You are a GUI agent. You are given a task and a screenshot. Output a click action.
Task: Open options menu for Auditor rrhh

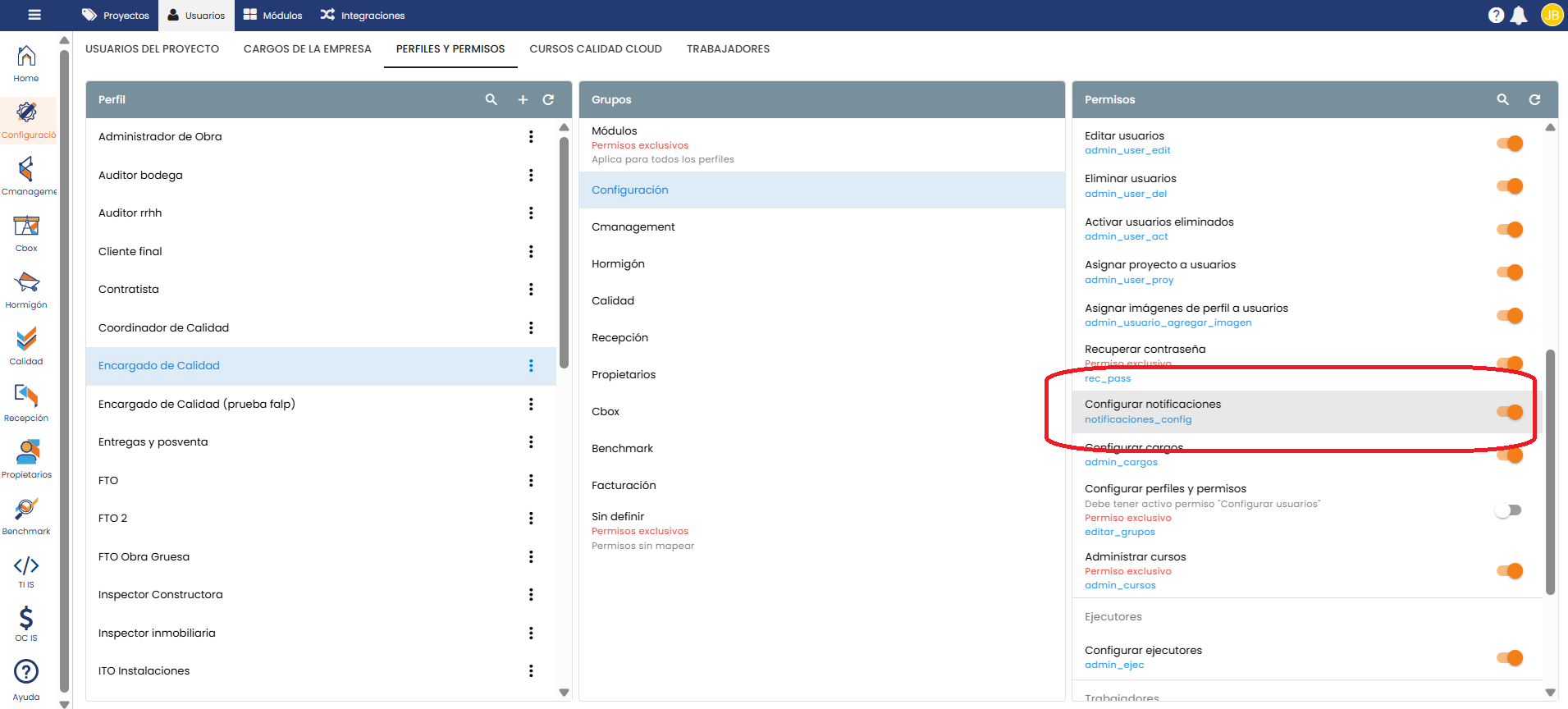[531, 213]
